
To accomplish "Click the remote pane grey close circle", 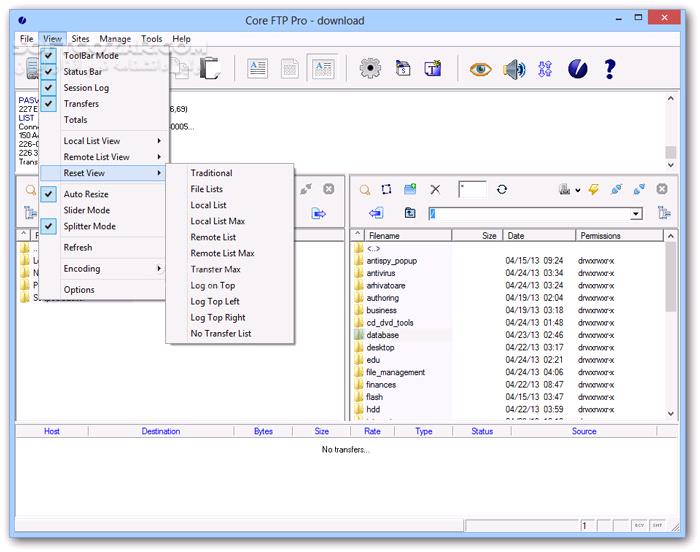I will coord(662,189).
